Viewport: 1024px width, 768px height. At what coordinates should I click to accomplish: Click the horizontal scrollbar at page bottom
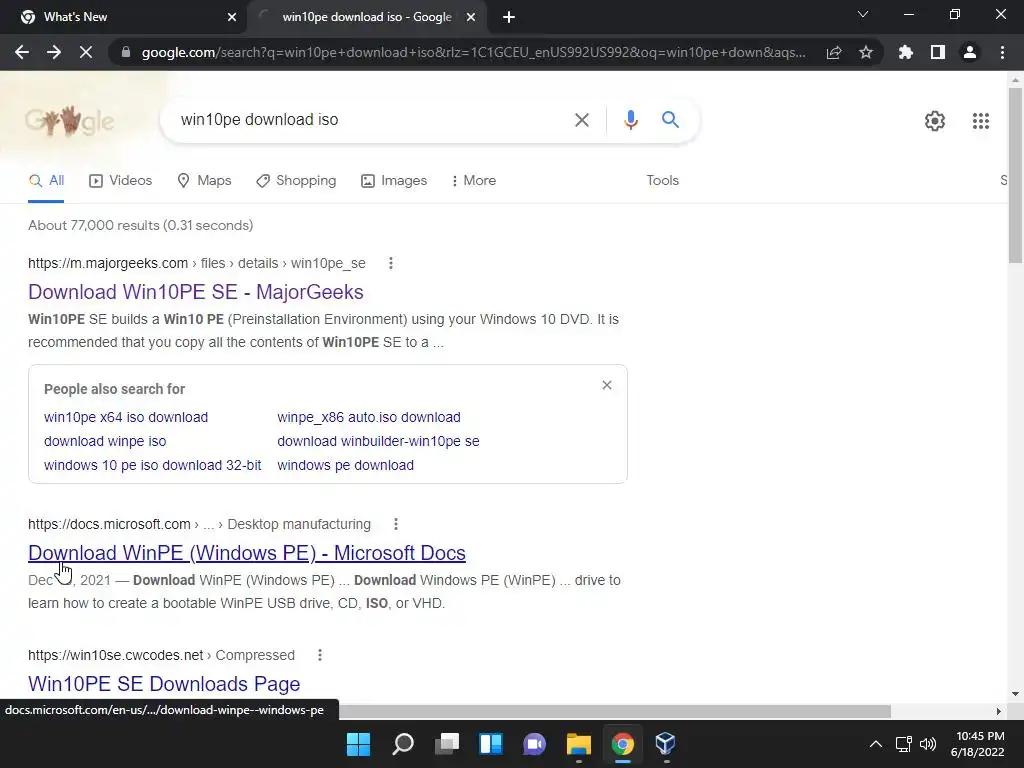[615, 711]
